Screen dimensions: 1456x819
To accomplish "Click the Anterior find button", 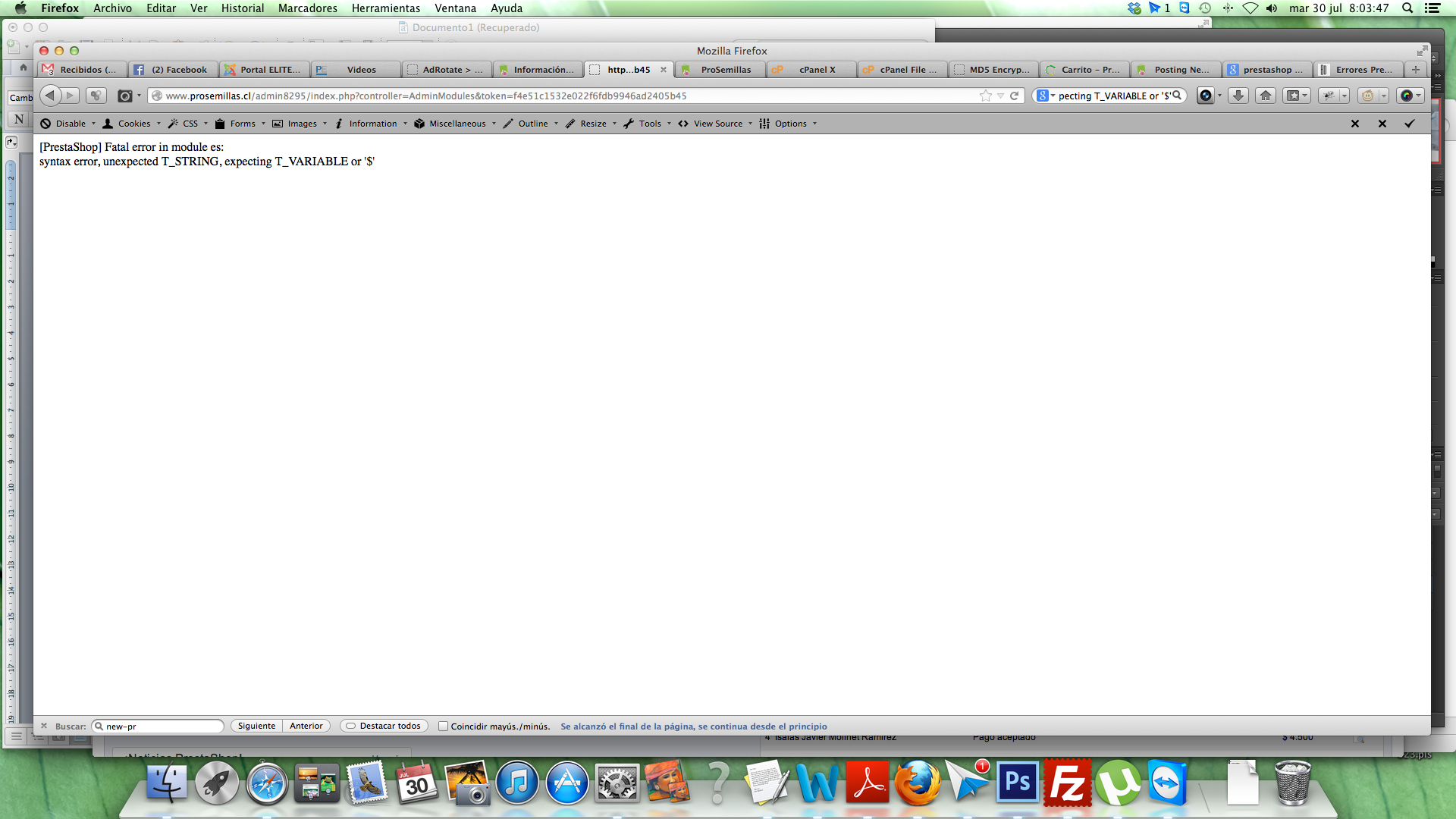I will point(306,726).
